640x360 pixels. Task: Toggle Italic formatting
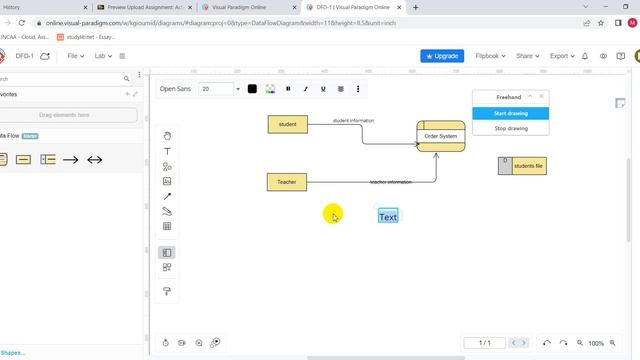pos(306,89)
